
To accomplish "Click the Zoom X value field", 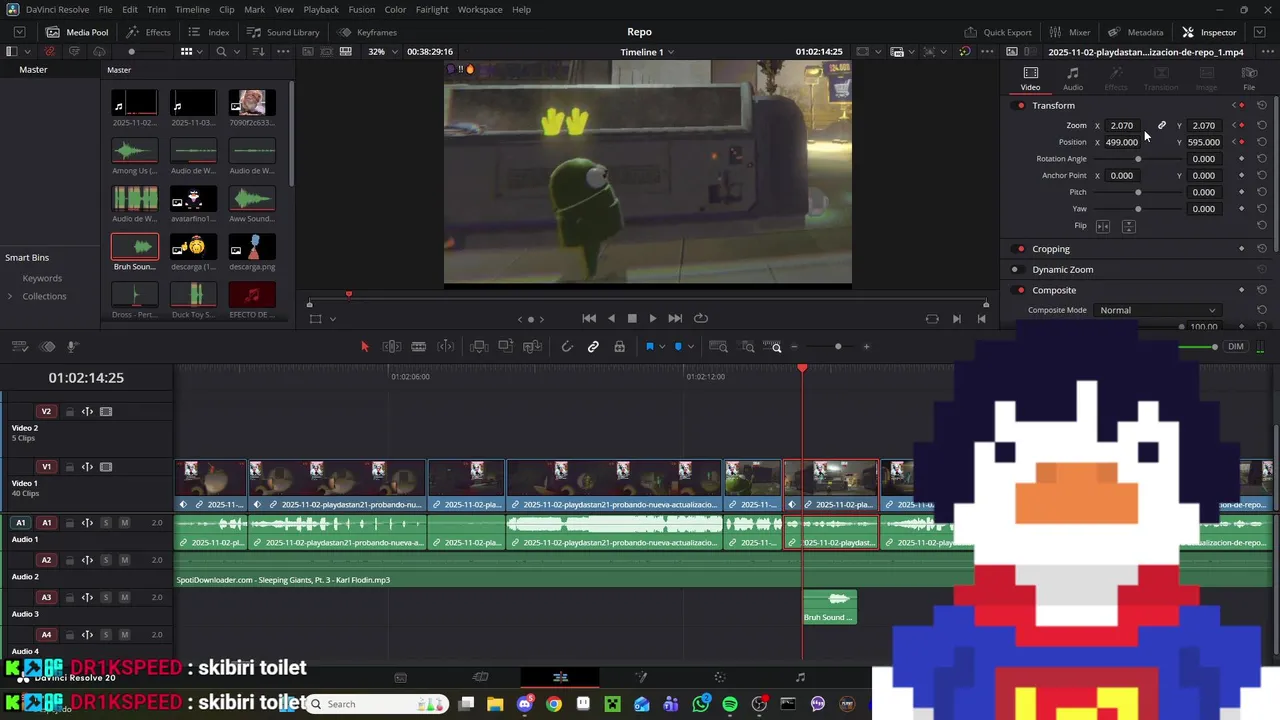I will click(1122, 126).
